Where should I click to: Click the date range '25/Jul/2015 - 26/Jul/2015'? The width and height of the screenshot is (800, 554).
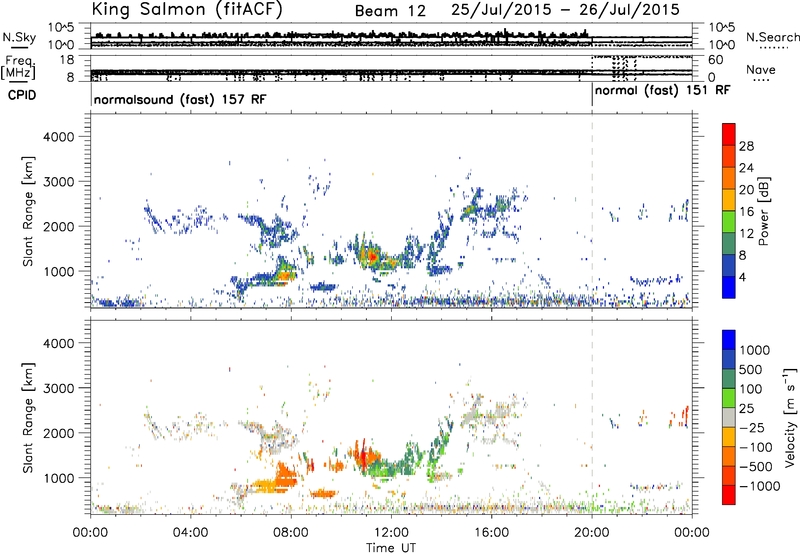pyautogui.click(x=565, y=10)
